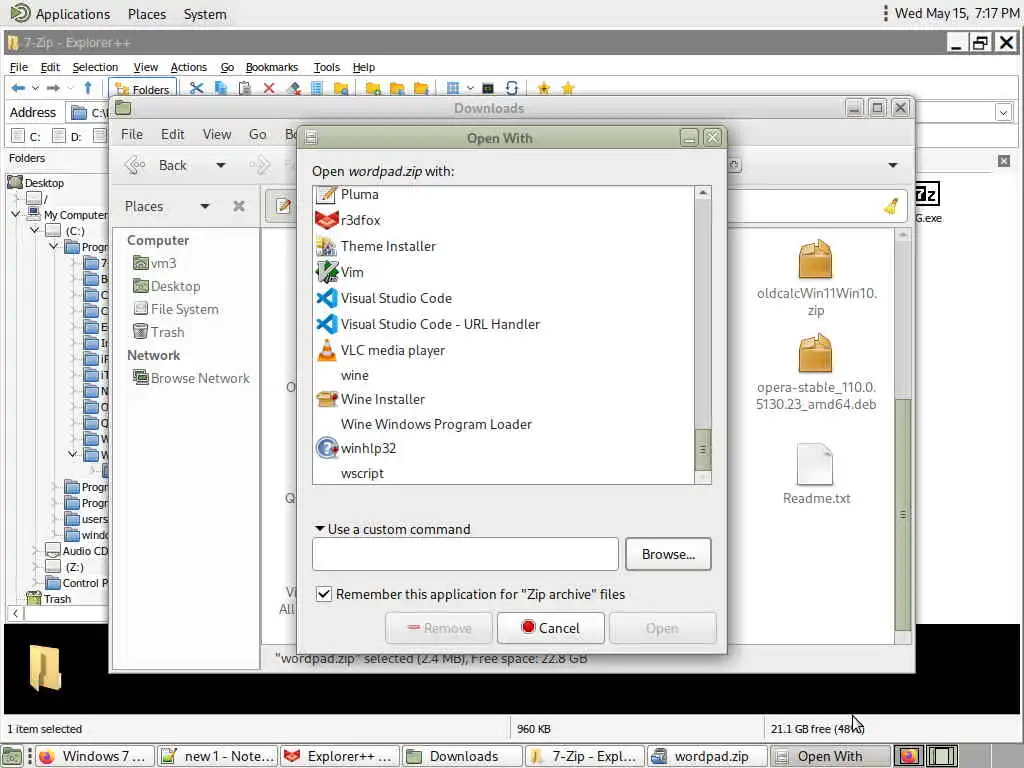Select wscript in application list
Viewport: 1024px width, 768px height.
(504, 473)
